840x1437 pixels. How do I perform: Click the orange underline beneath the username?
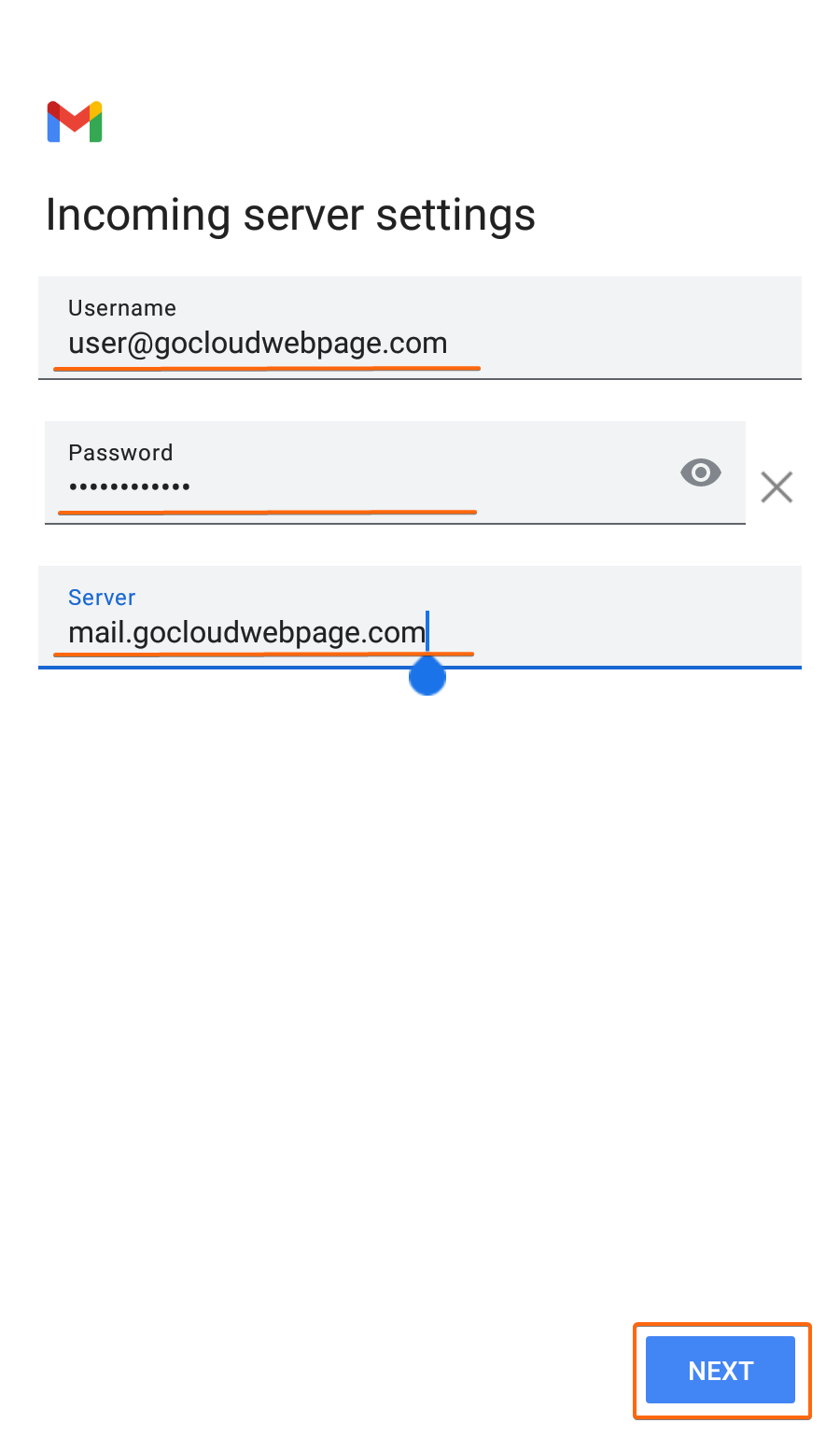267,369
